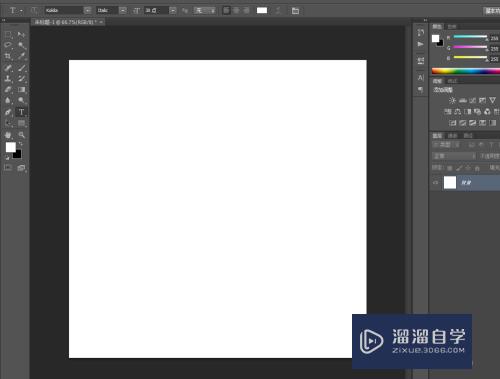
Task: Add an Exposure adjustment
Action: [482, 100]
